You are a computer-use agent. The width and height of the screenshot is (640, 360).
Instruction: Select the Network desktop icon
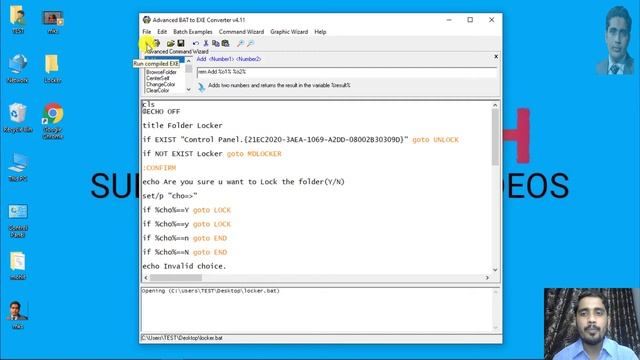(x=18, y=69)
